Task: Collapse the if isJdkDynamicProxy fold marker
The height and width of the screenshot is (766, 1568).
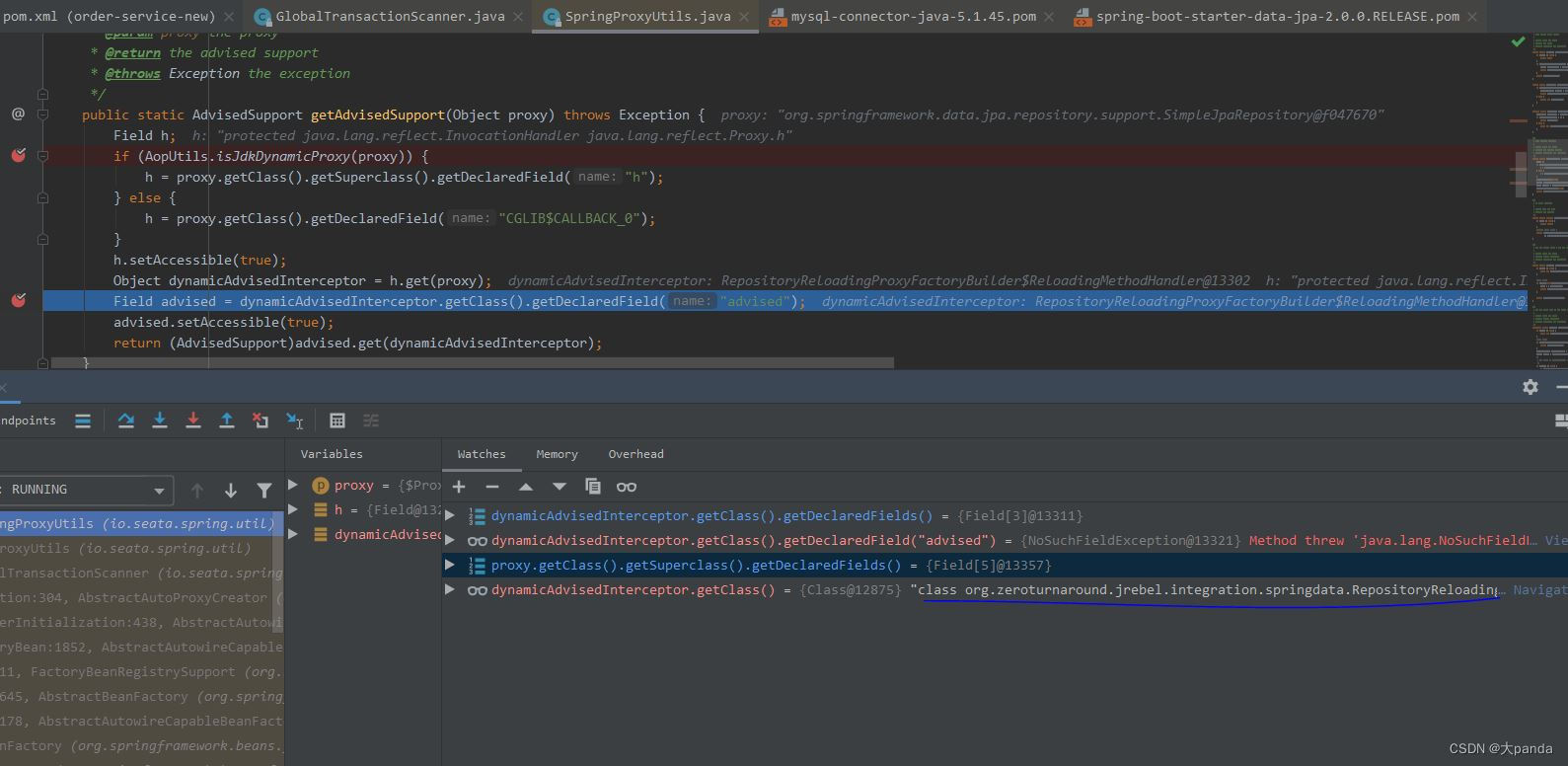Action: click(42, 156)
